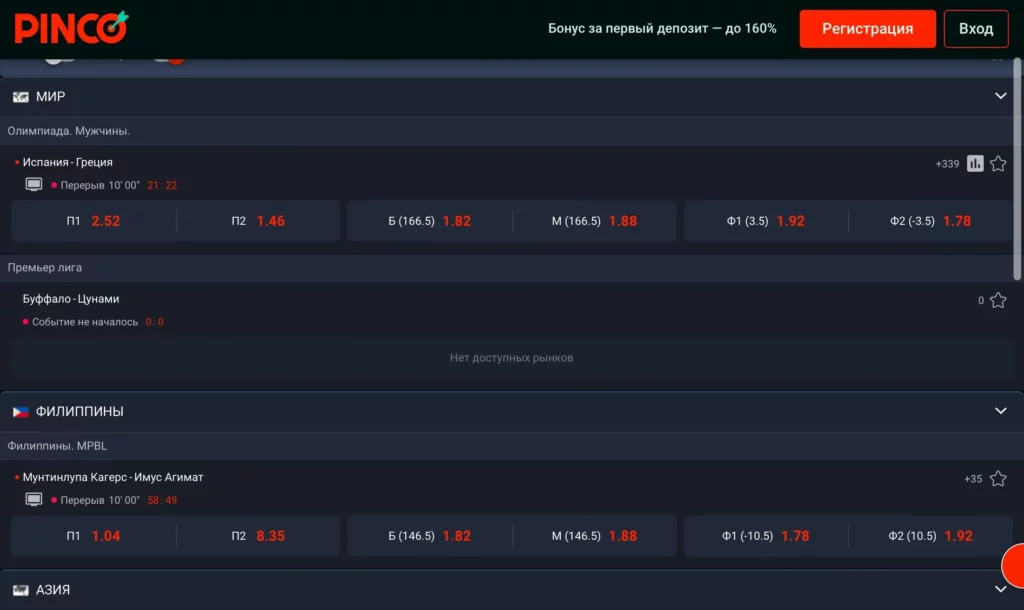The image size is (1024, 610).
Task: Select П2 odds 8.35
Action: [258, 536]
